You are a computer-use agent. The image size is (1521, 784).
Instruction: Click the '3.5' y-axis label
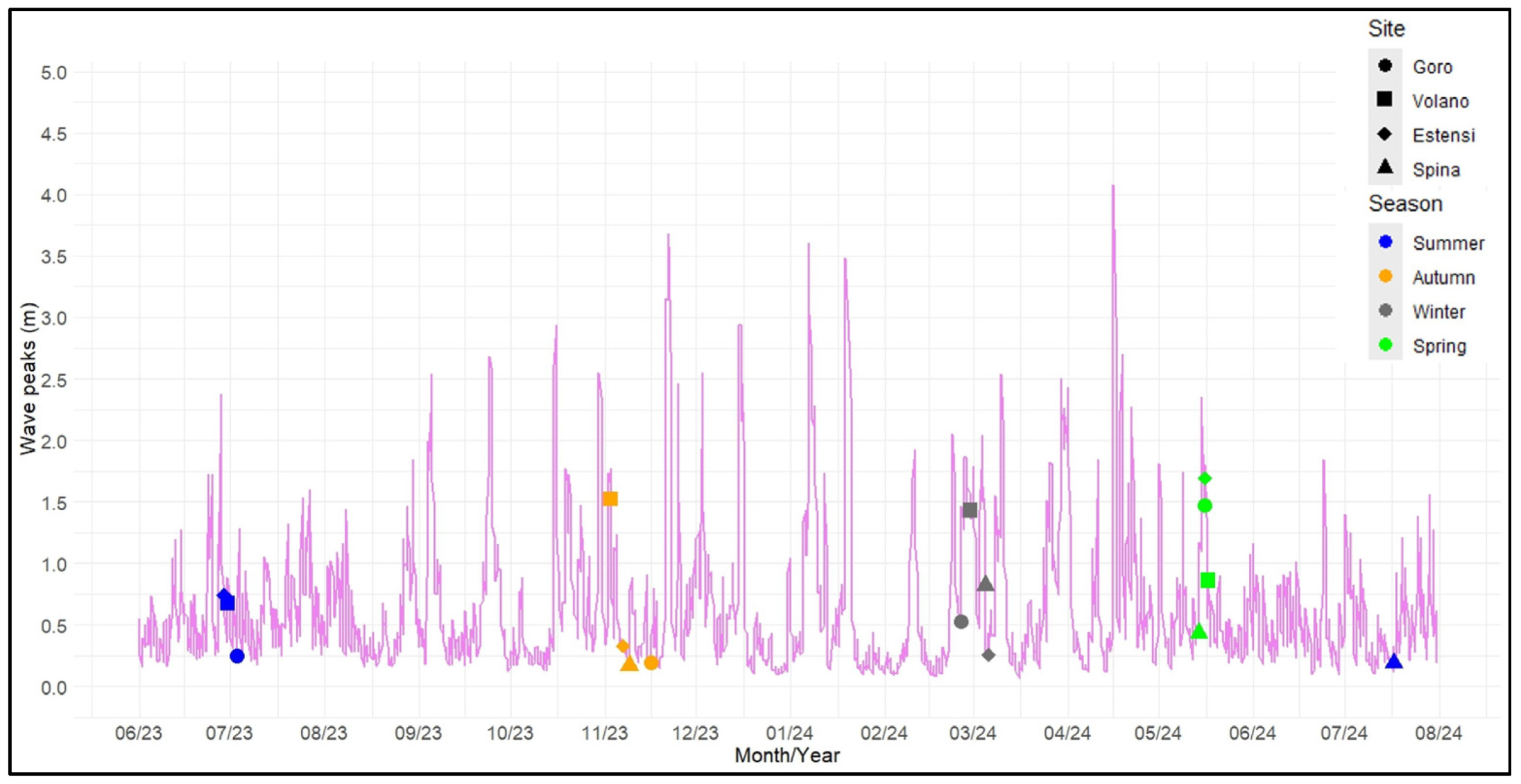click(54, 257)
